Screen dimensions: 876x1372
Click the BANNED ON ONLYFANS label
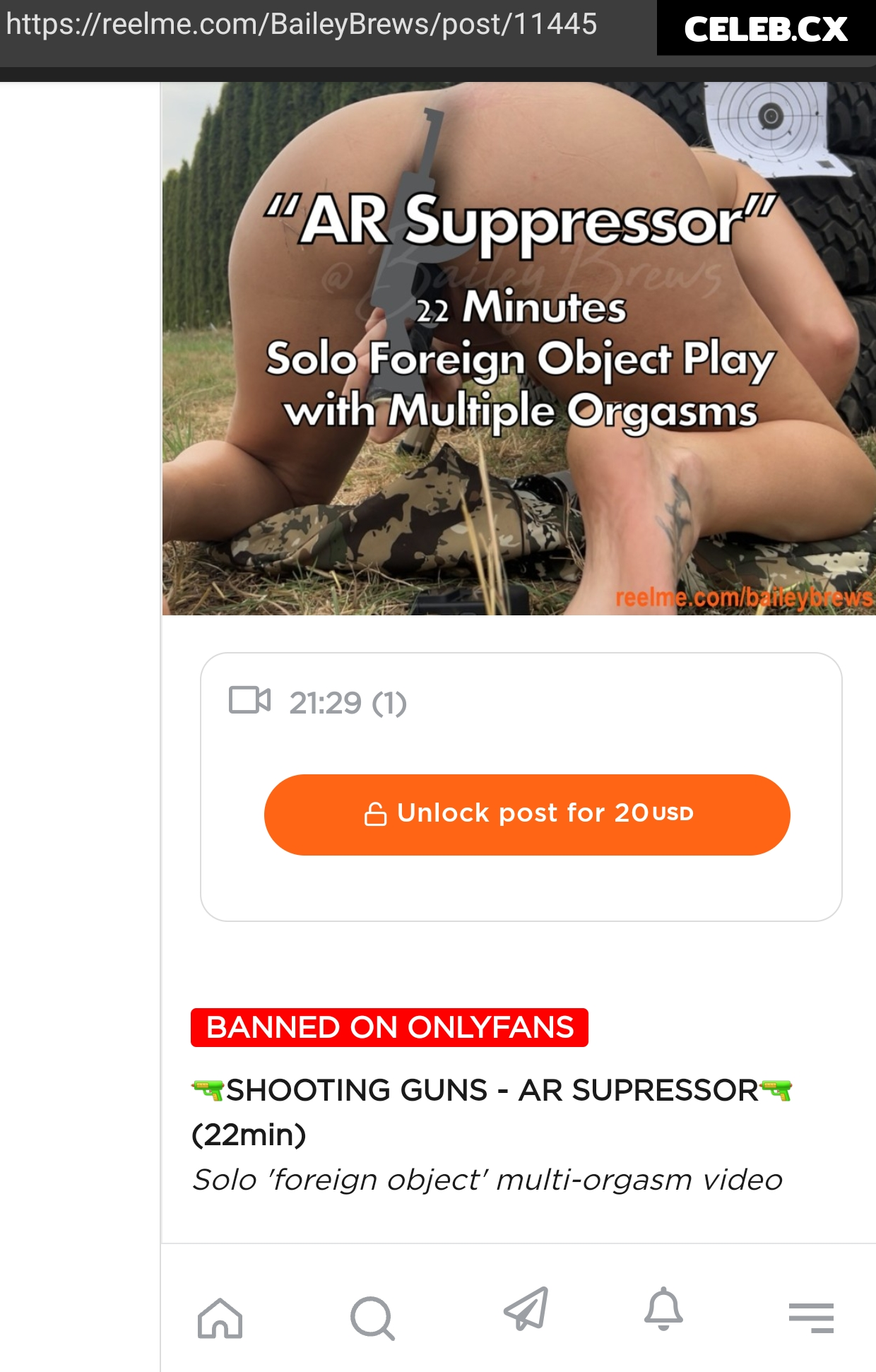point(389,1027)
